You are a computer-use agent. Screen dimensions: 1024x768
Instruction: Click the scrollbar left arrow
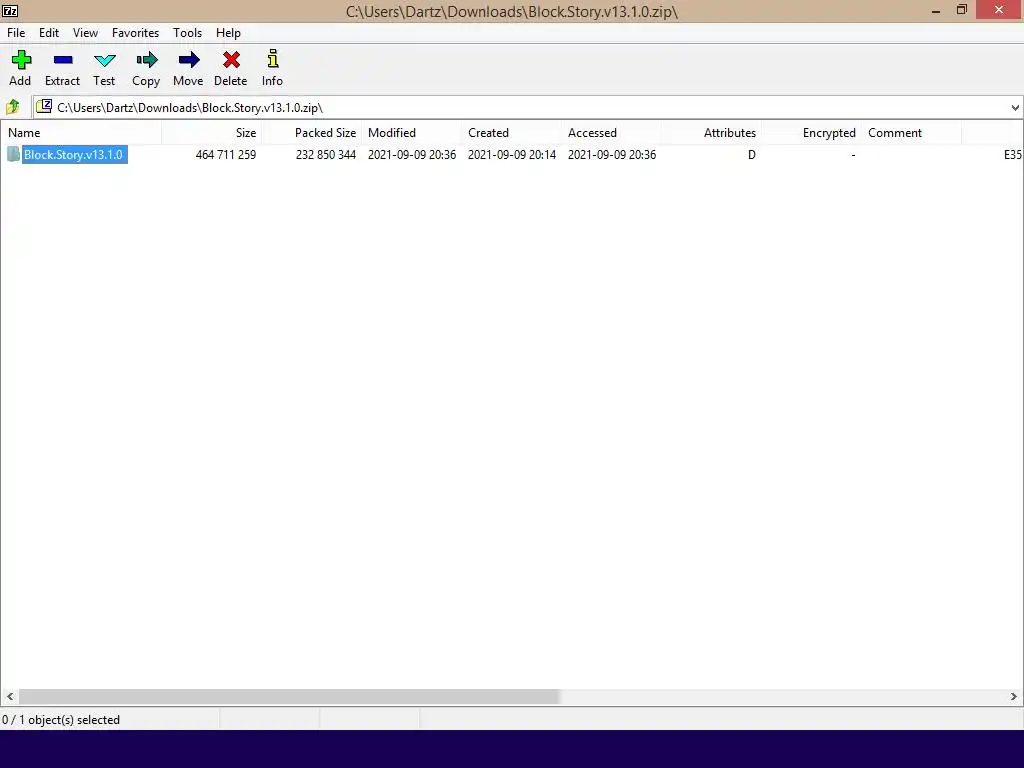coord(9,696)
